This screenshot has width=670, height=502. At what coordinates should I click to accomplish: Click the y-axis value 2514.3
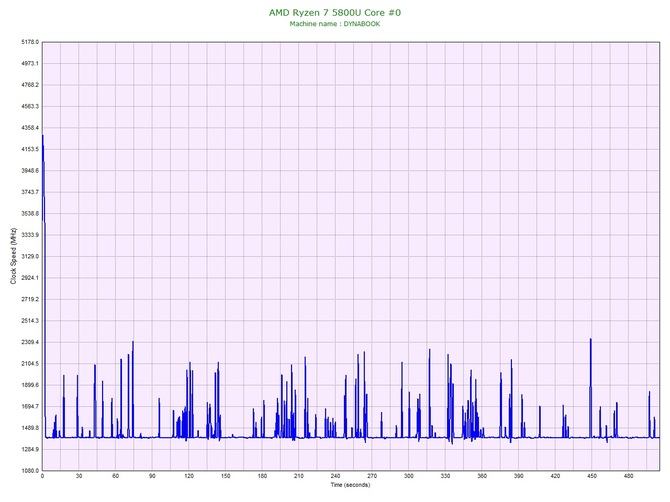pyautogui.click(x=30, y=320)
